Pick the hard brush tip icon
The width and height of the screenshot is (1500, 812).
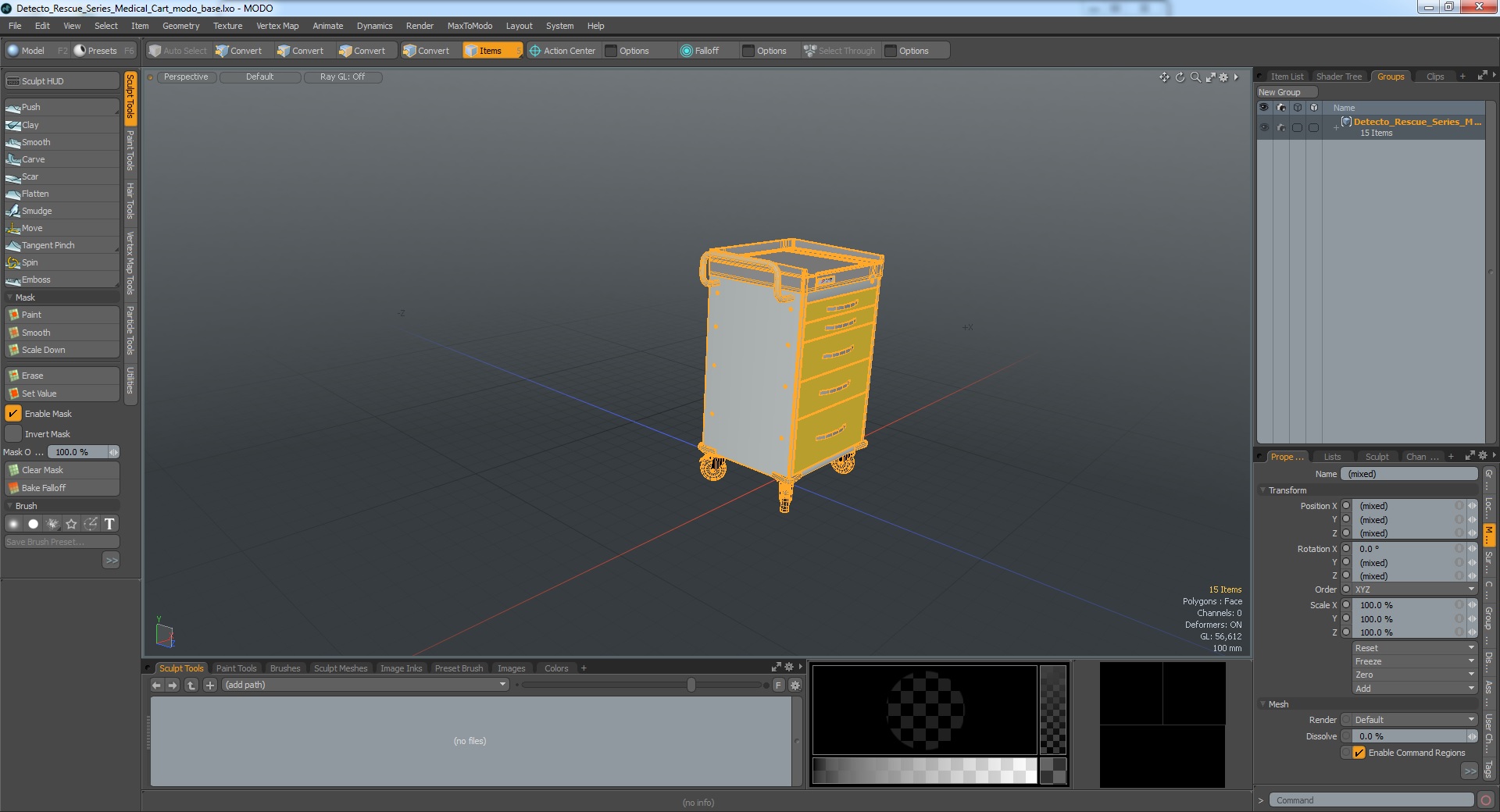coord(33,524)
